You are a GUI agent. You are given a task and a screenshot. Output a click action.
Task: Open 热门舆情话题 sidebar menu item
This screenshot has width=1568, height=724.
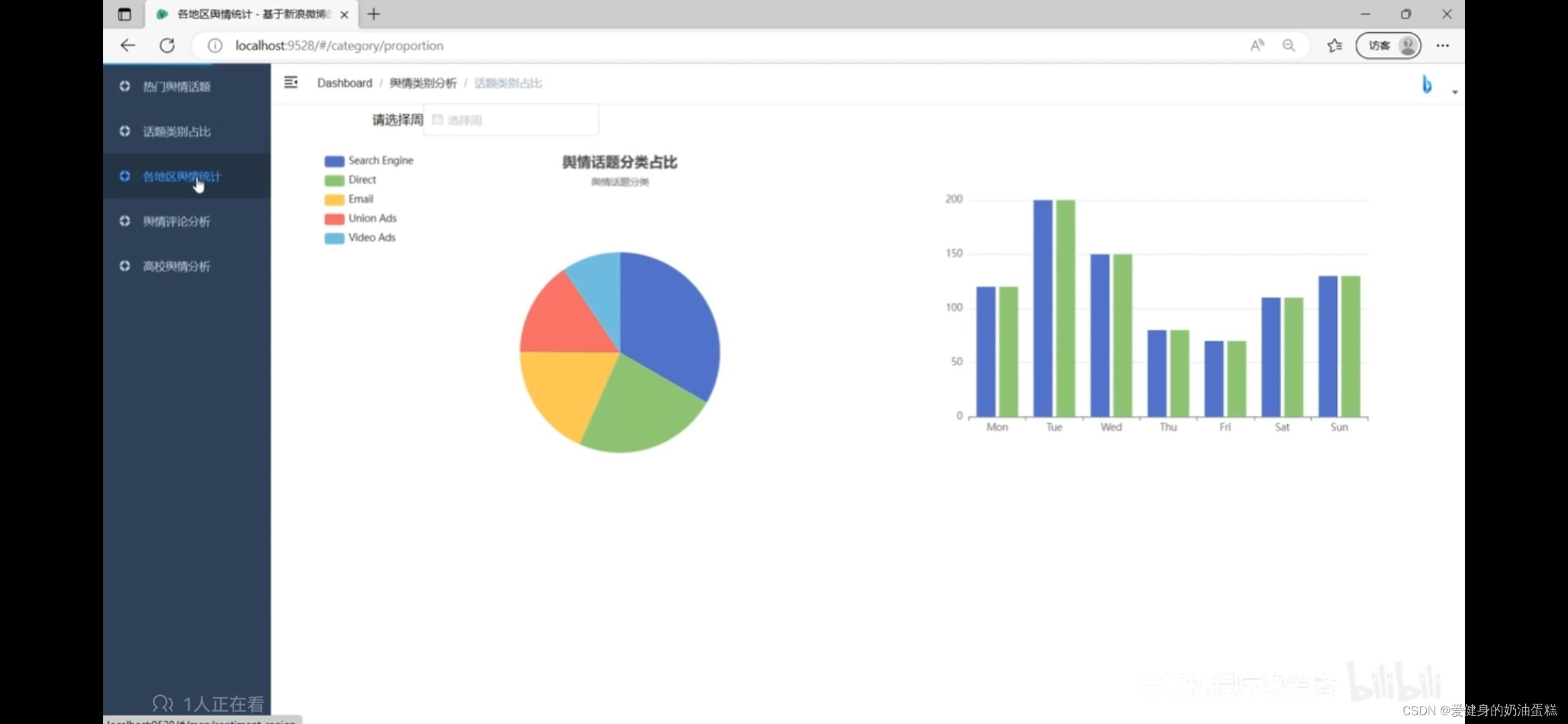tap(176, 86)
